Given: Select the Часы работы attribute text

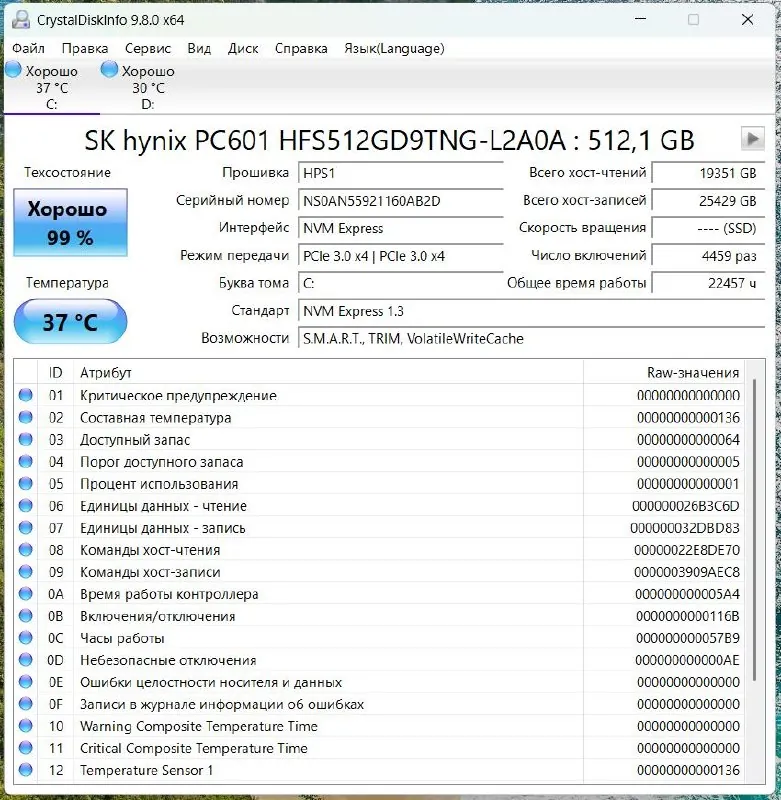Looking at the screenshot, I should (122, 638).
